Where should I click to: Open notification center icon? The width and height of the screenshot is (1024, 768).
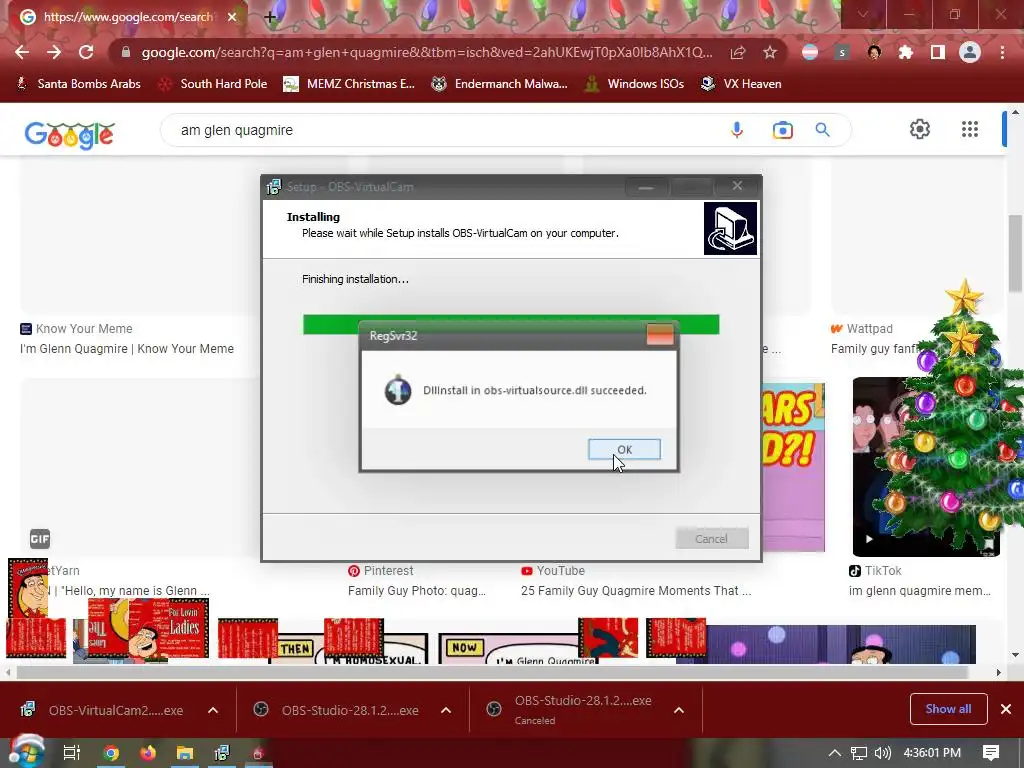pyautogui.click(x=991, y=753)
